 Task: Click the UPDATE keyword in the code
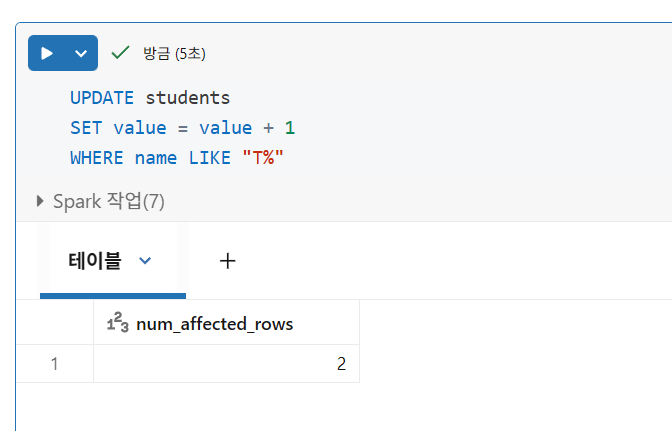102,98
